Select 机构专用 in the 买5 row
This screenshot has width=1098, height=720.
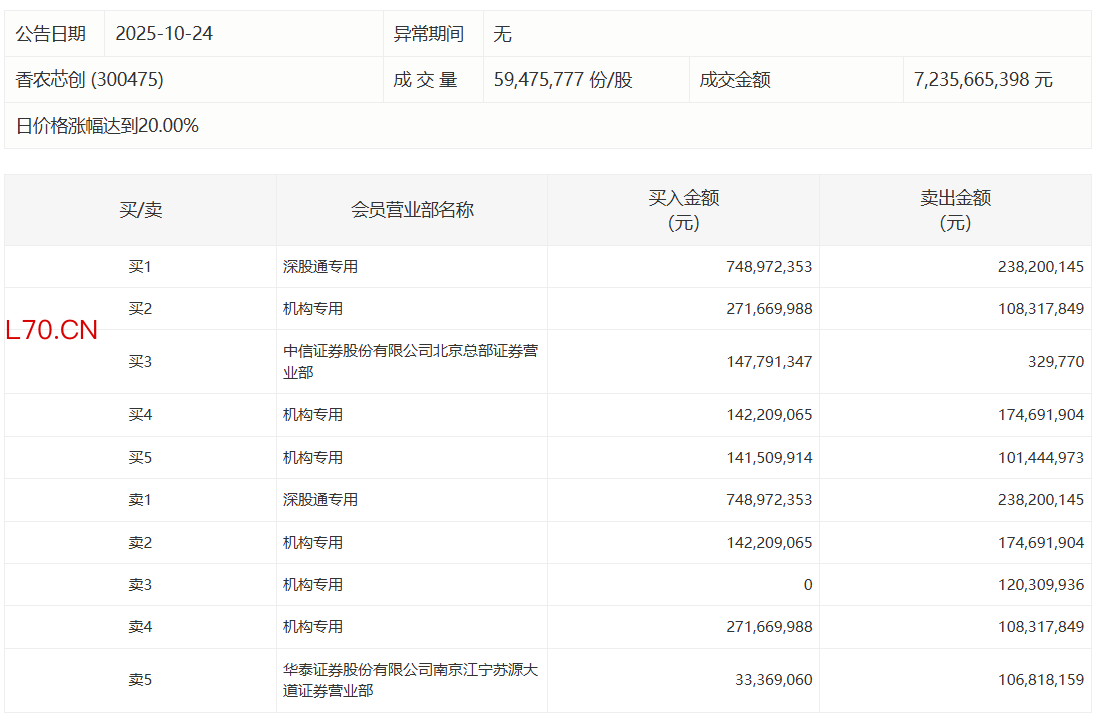pyautogui.click(x=313, y=458)
